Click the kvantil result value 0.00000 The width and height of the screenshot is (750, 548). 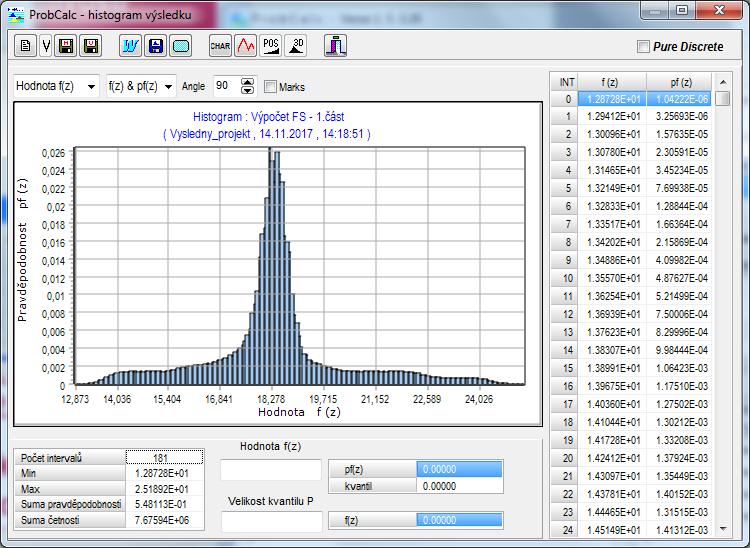click(x=459, y=486)
